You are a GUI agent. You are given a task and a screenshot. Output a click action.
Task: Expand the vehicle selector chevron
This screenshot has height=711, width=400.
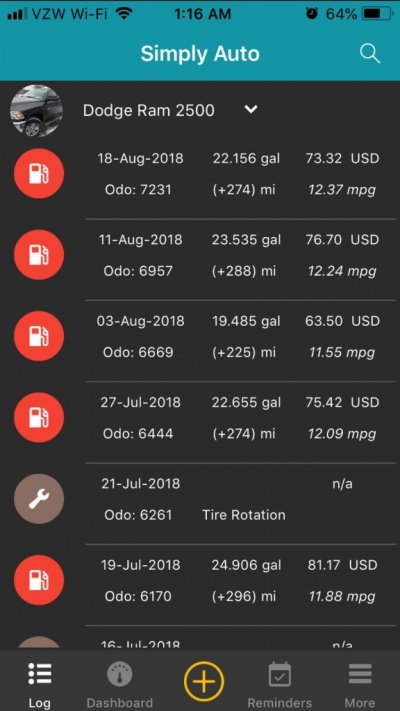(x=251, y=110)
